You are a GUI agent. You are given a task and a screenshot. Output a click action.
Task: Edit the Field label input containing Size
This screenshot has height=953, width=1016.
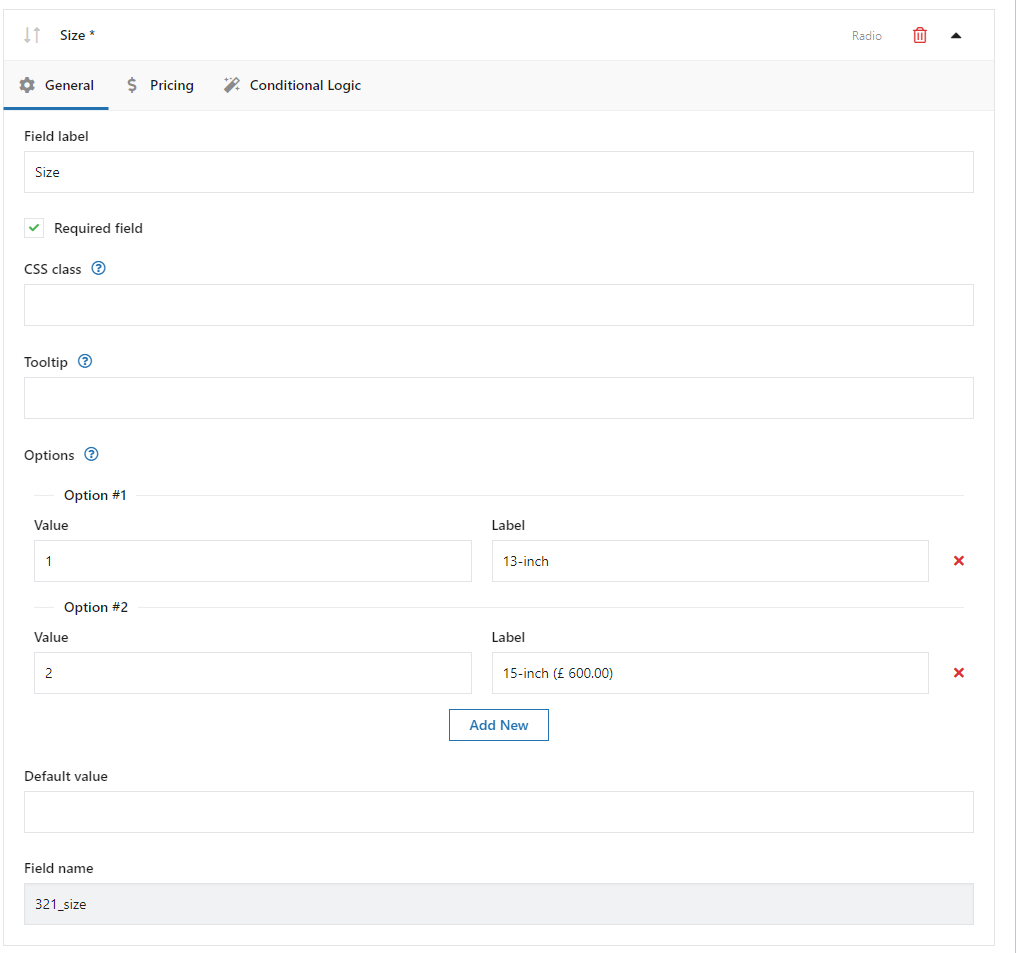click(x=498, y=172)
